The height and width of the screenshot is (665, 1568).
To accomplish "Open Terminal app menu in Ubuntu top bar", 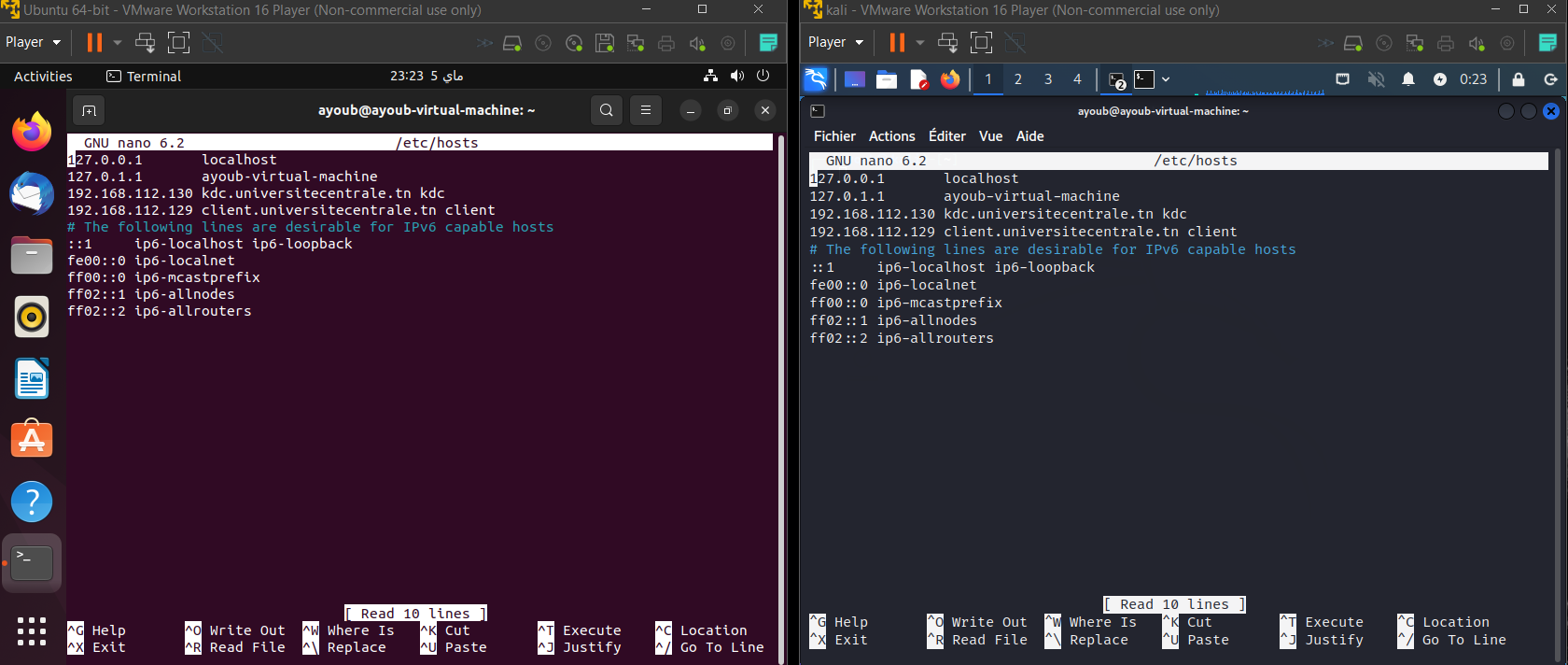I will (144, 77).
